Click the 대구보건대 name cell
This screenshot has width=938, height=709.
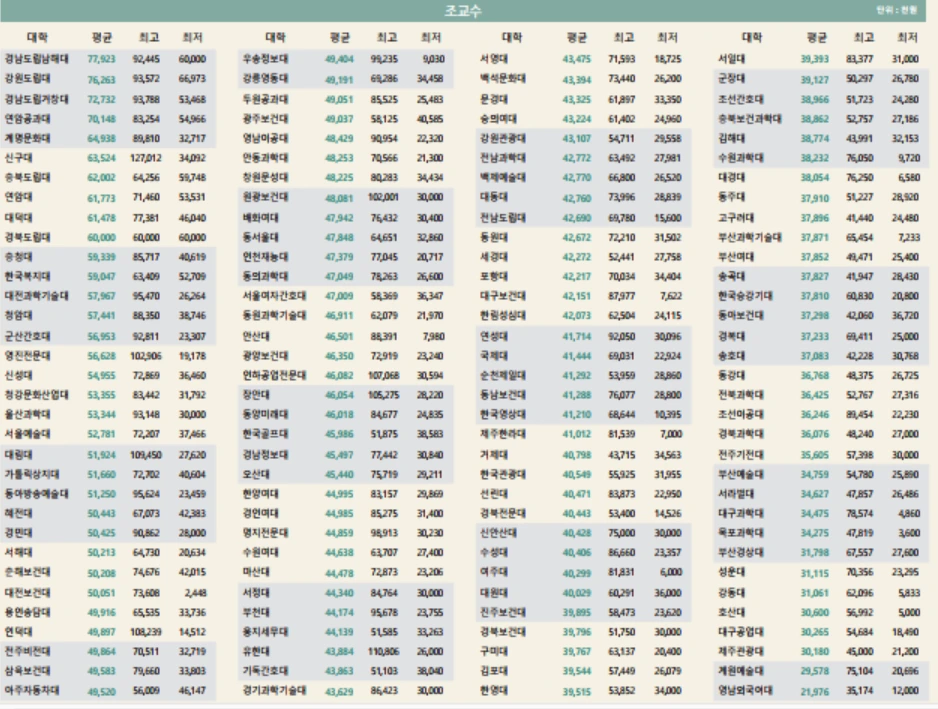coord(503,296)
